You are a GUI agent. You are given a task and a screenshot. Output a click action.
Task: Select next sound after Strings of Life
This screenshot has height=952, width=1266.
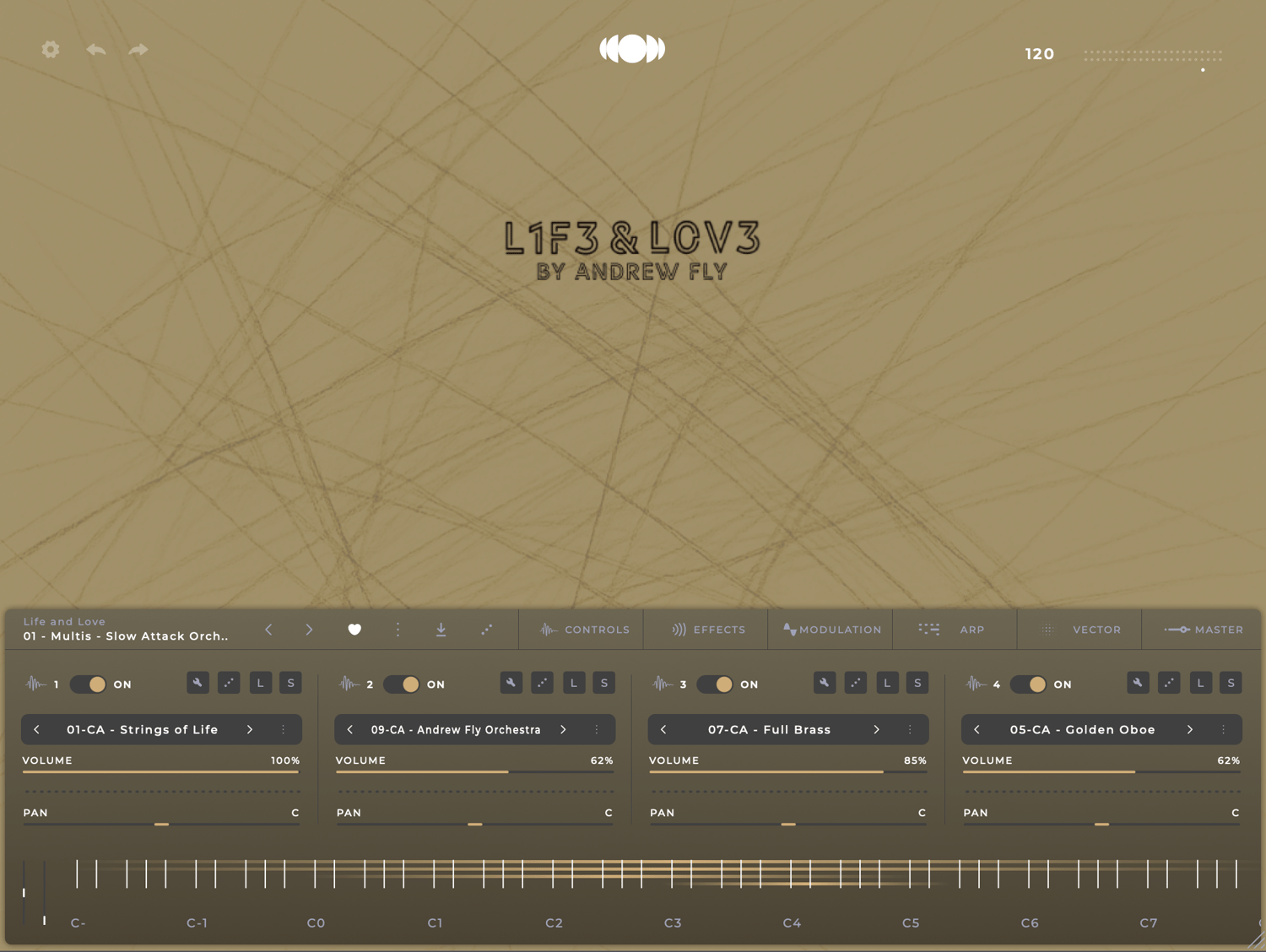[250, 729]
